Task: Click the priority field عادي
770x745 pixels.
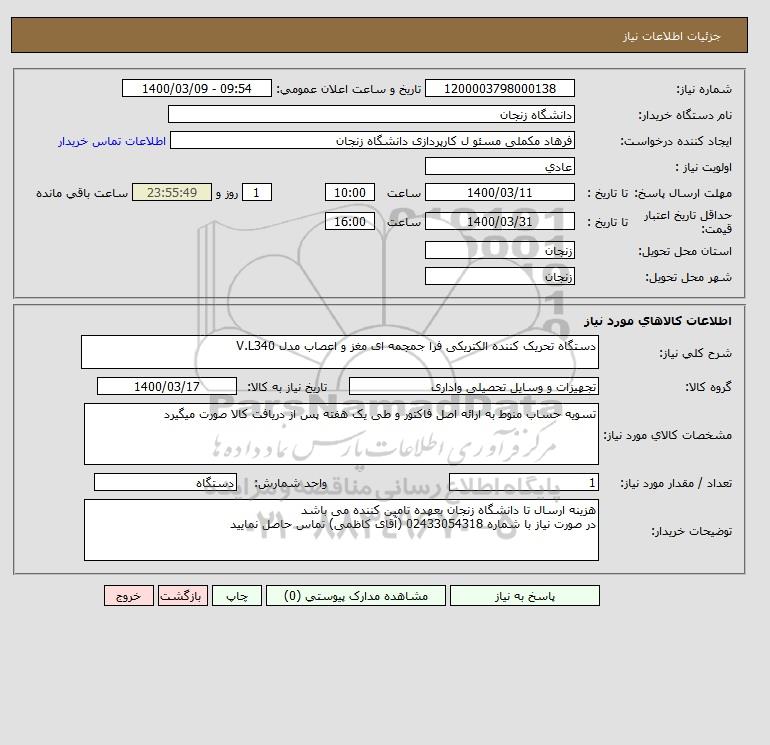Action: [x=499, y=166]
